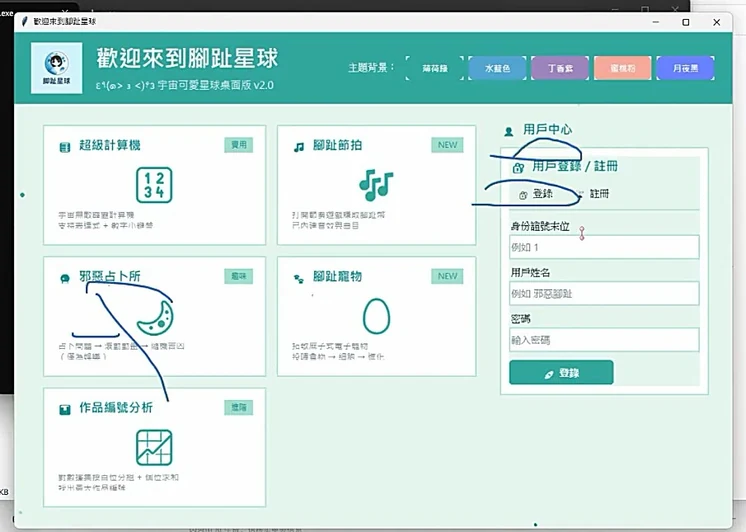Apply the 薄荷綠 theme background
The width and height of the screenshot is (746, 532).
435,68
